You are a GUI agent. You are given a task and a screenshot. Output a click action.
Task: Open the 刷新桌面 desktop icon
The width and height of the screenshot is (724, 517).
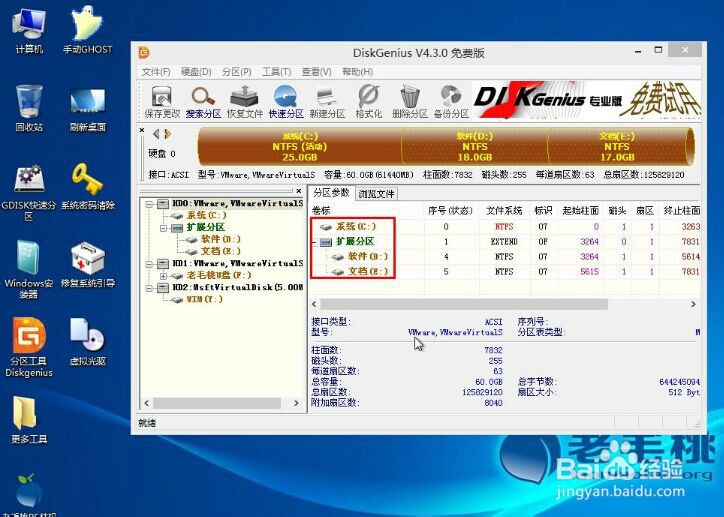[x=88, y=108]
